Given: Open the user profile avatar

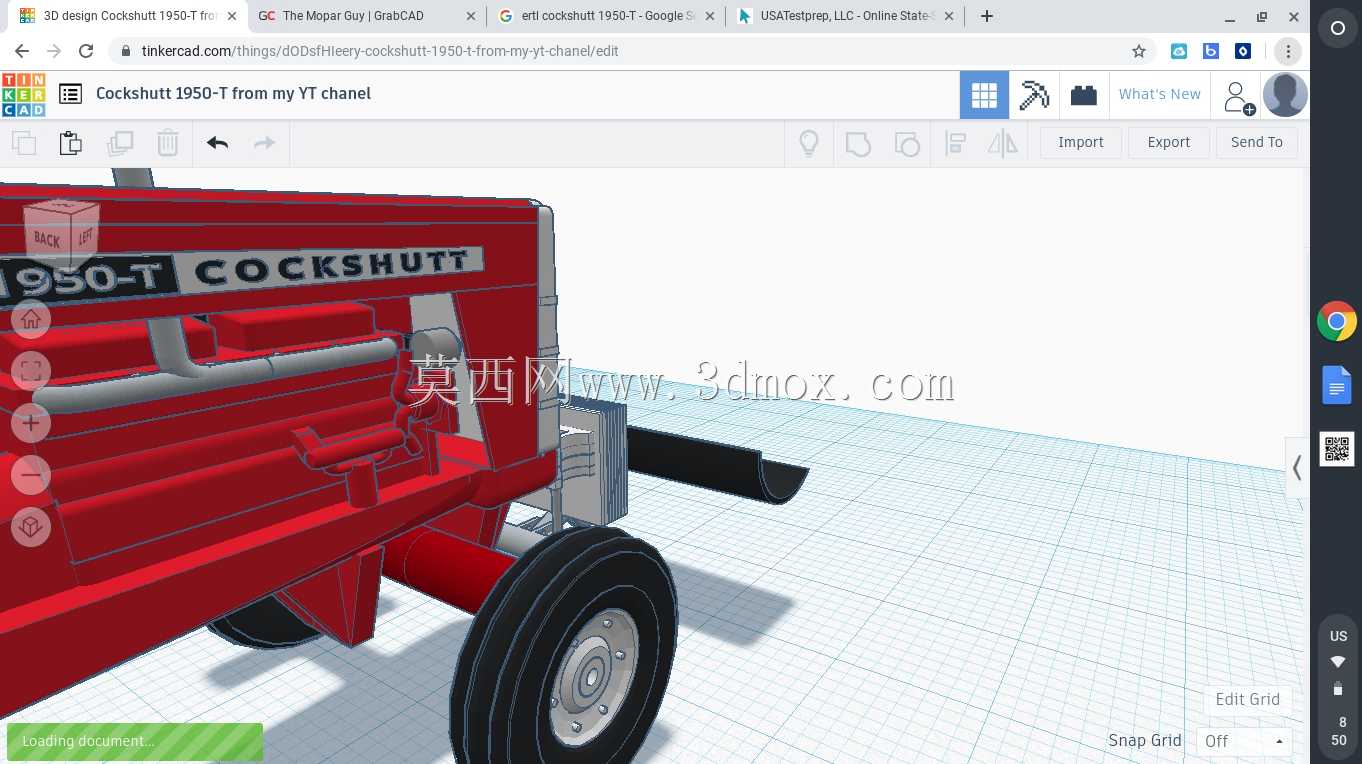Looking at the screenshot, I should point(1285,95).
